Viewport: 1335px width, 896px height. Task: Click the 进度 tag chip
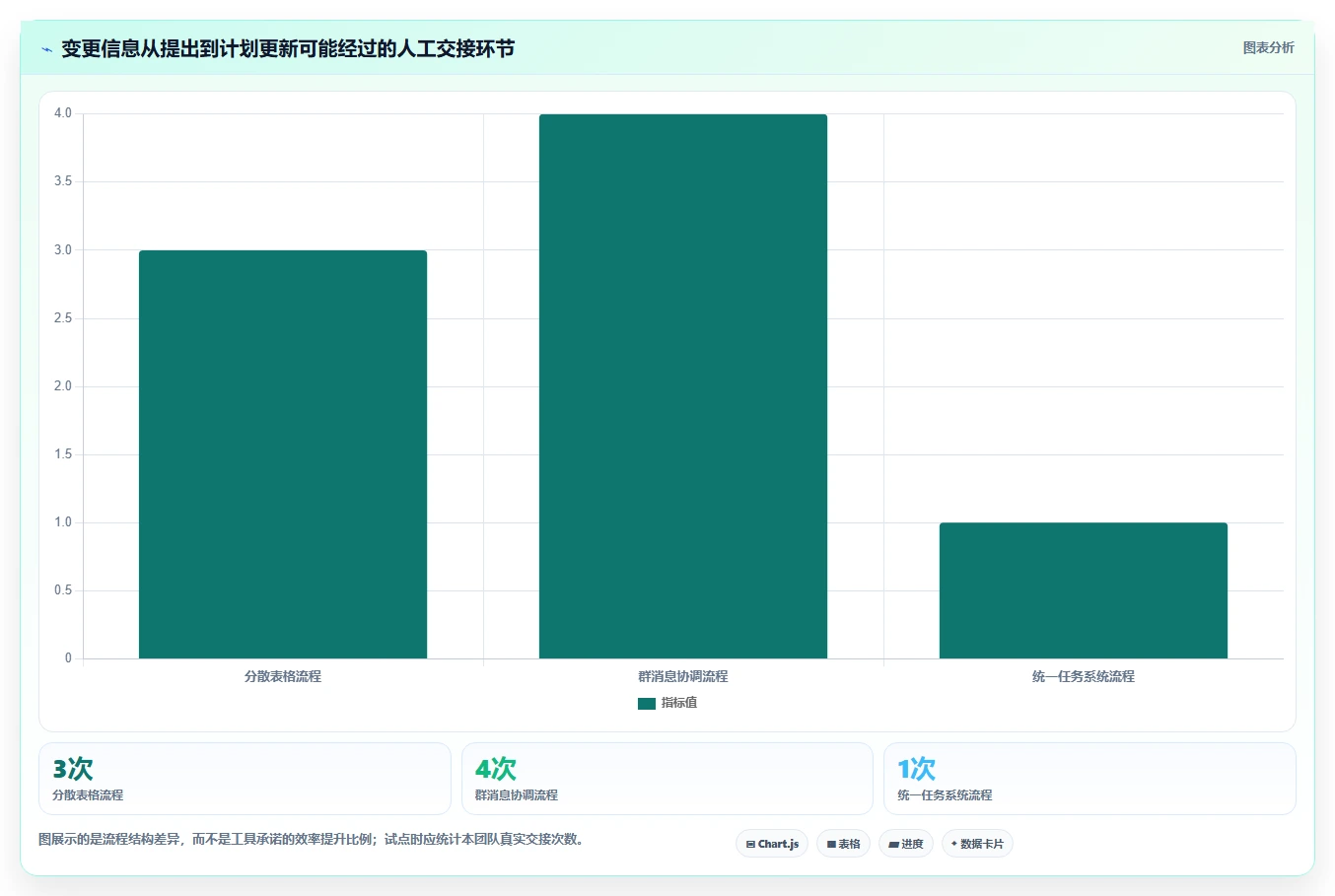click(906, 844)
